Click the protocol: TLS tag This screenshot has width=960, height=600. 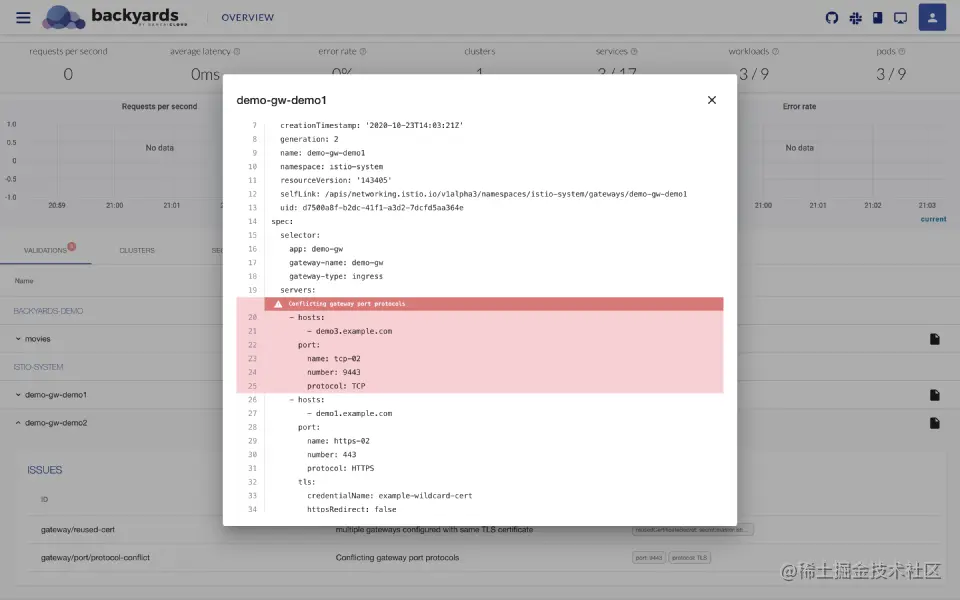689,558
